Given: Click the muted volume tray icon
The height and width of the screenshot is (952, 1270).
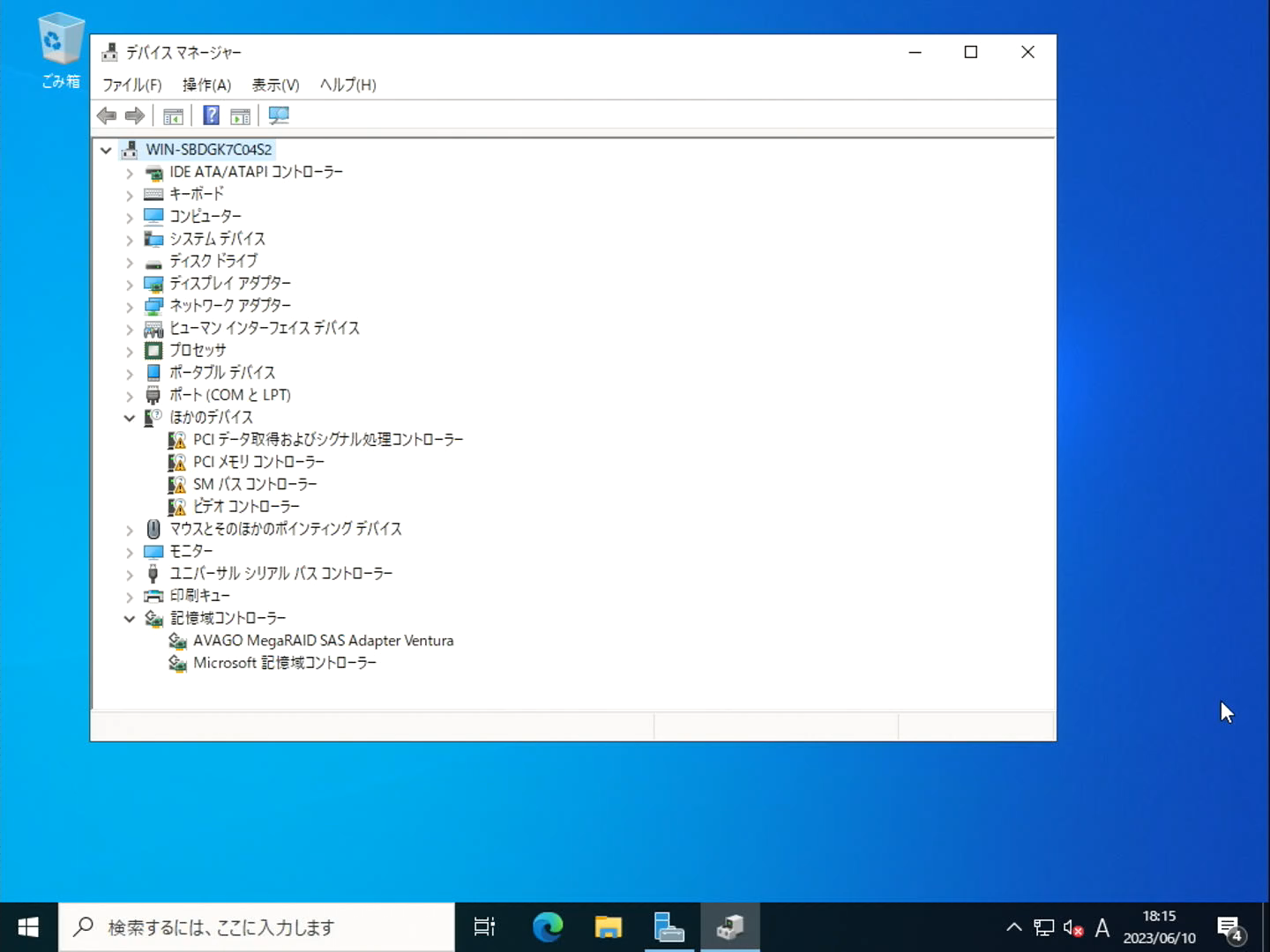Looking at the screenshot, I should tap(1073, 927).
